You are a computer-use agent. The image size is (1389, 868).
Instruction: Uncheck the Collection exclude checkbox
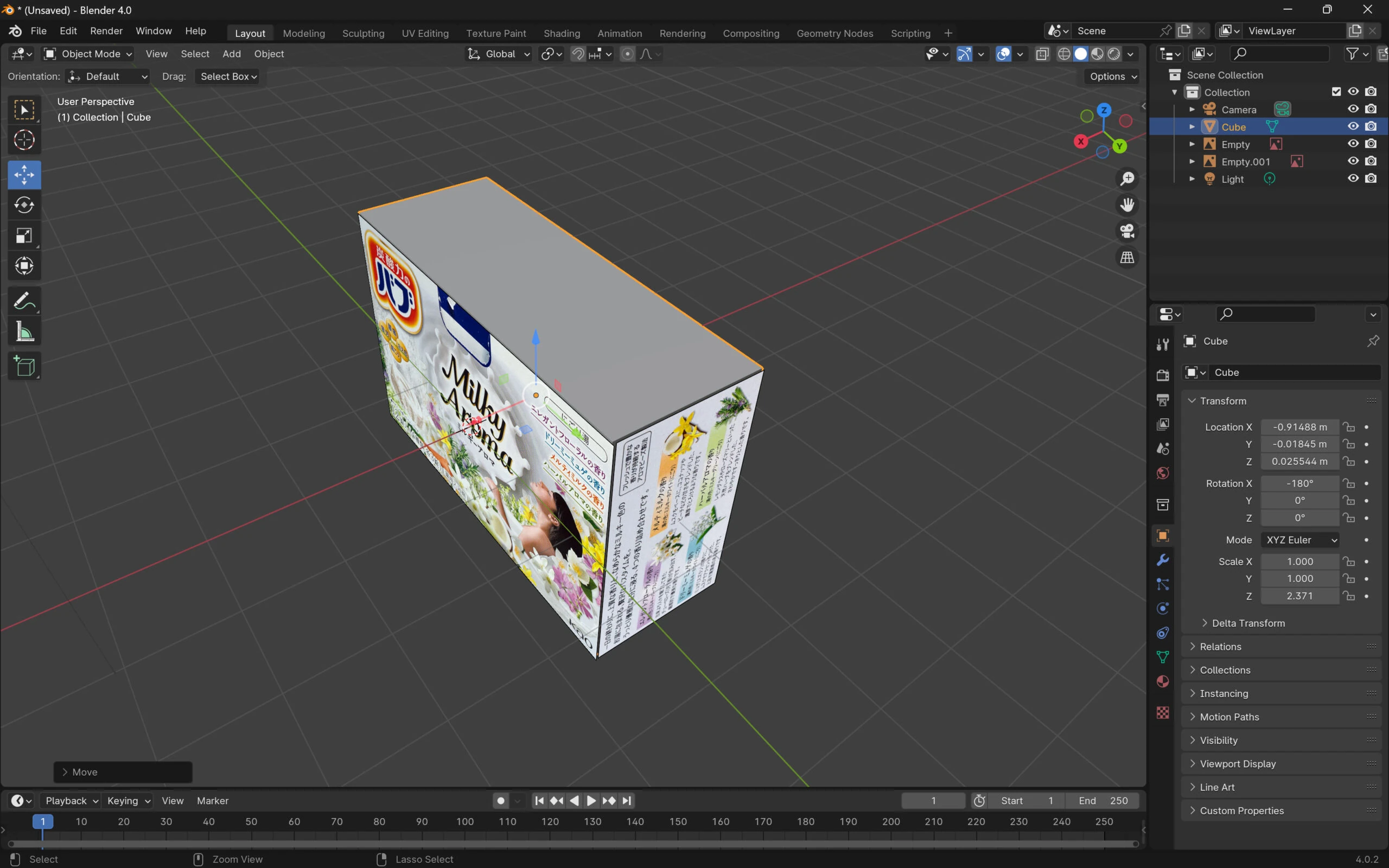pyautogui.click(x=1336, y=92)
